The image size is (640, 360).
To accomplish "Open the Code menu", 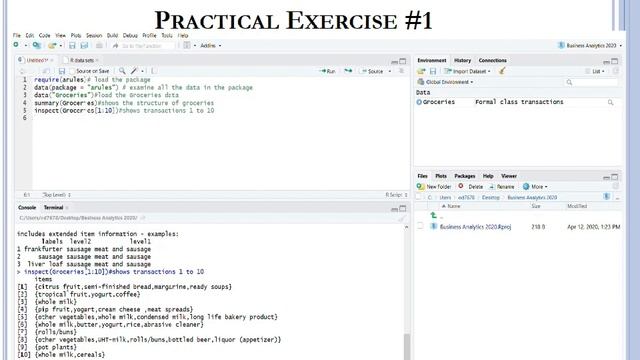I will pos(44,36).
